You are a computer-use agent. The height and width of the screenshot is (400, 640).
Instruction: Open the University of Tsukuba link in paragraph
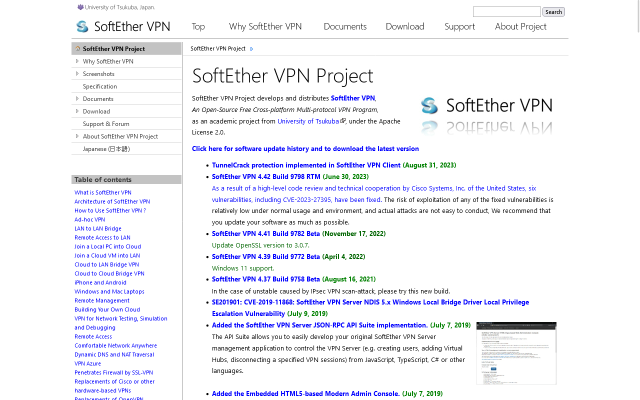[308, 121]
